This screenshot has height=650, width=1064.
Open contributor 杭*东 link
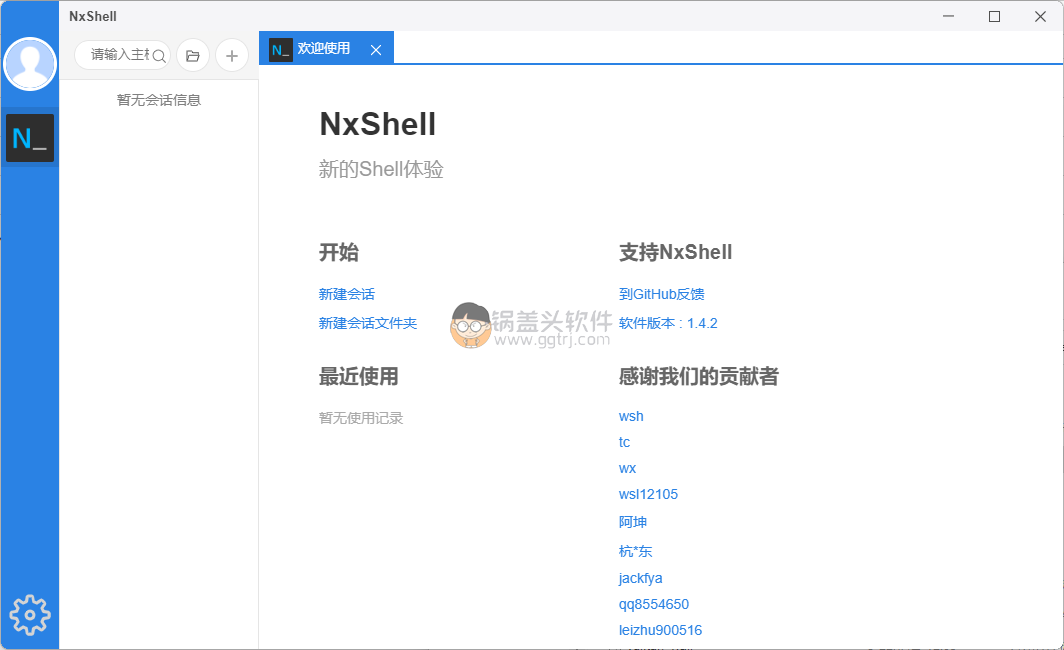635,551
